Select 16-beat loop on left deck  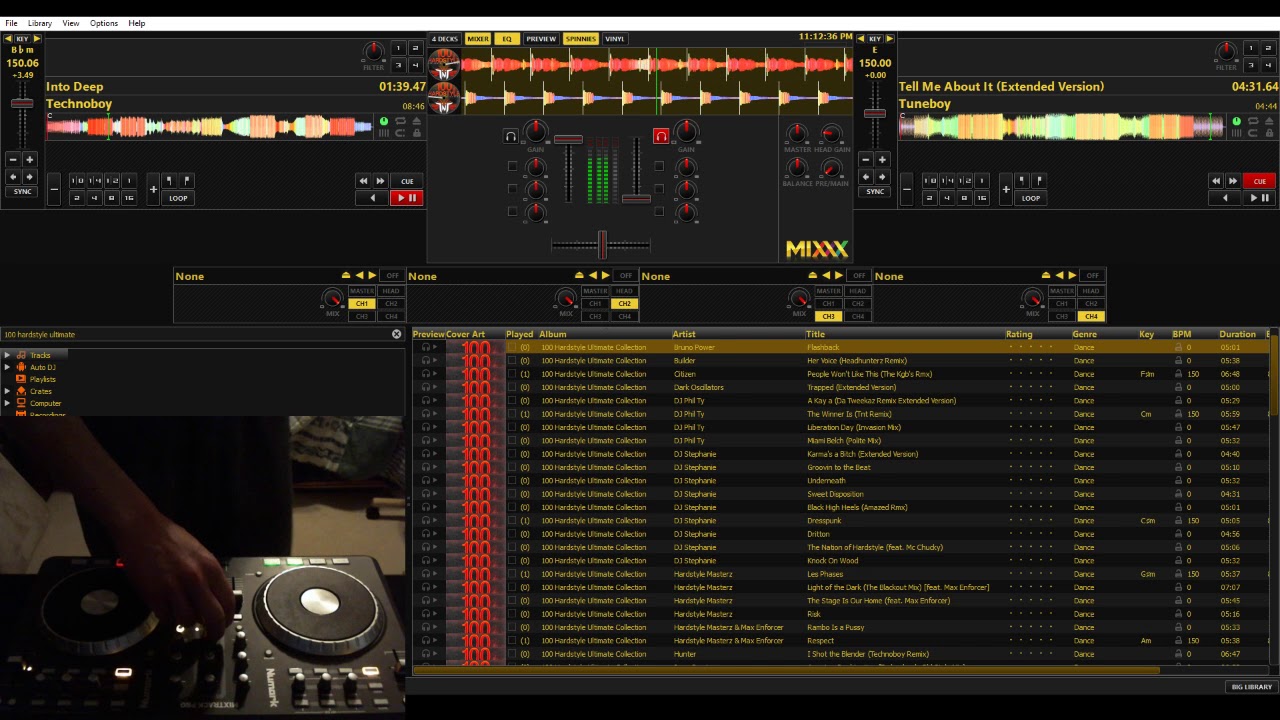click(129, 198)
